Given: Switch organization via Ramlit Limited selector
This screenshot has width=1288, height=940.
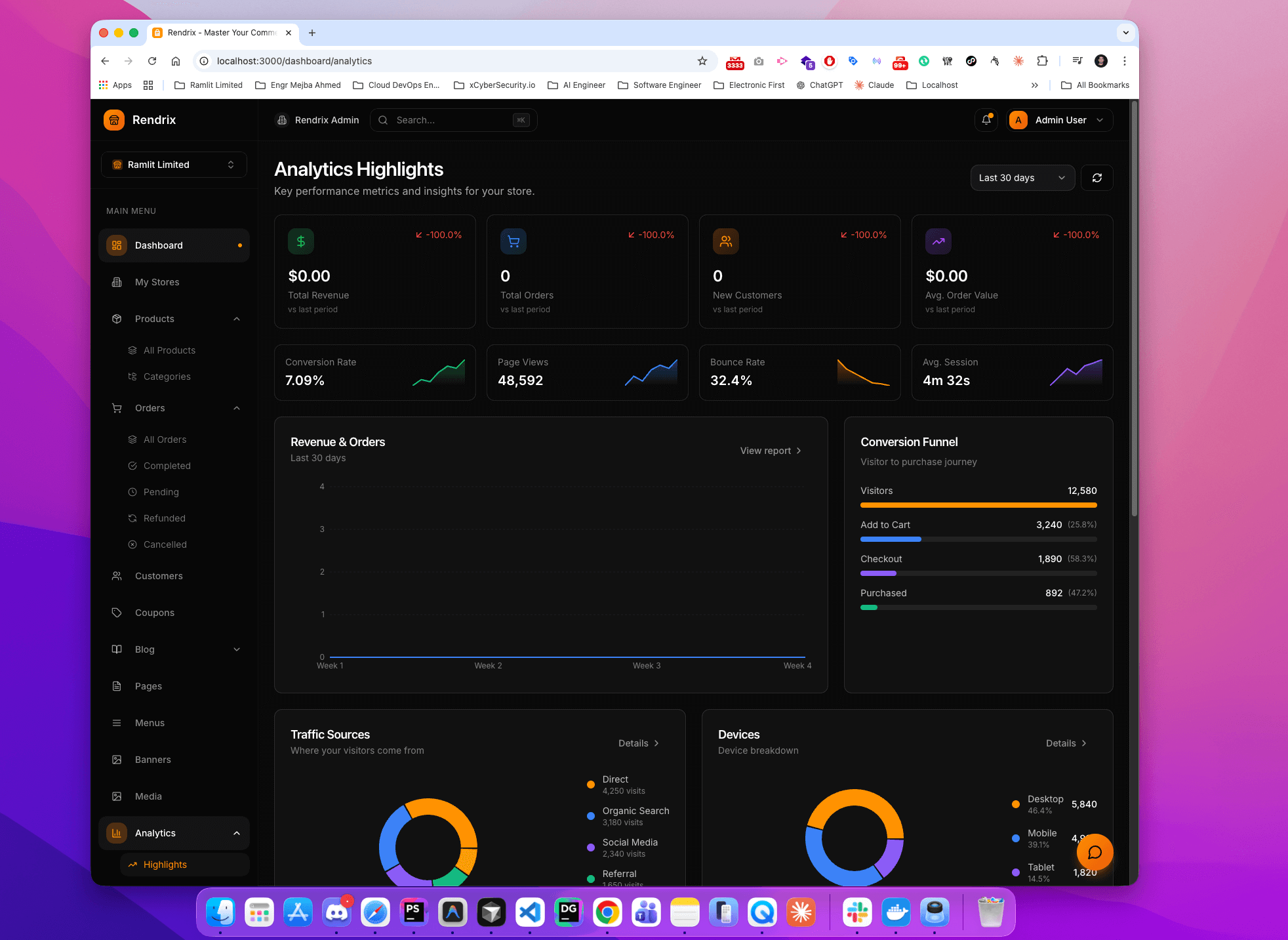Looking at the screenshot, I should (173, 164).
